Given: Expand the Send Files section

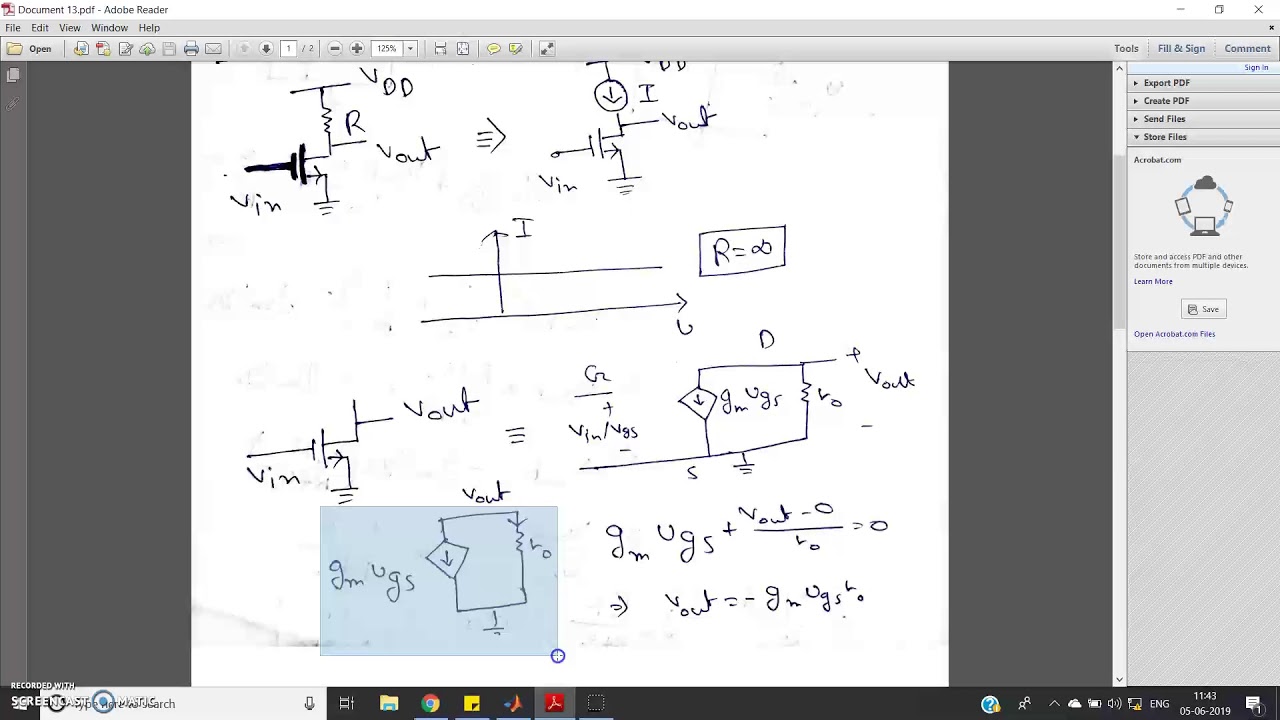Looking at the screenshot, I should [1203, 119].
